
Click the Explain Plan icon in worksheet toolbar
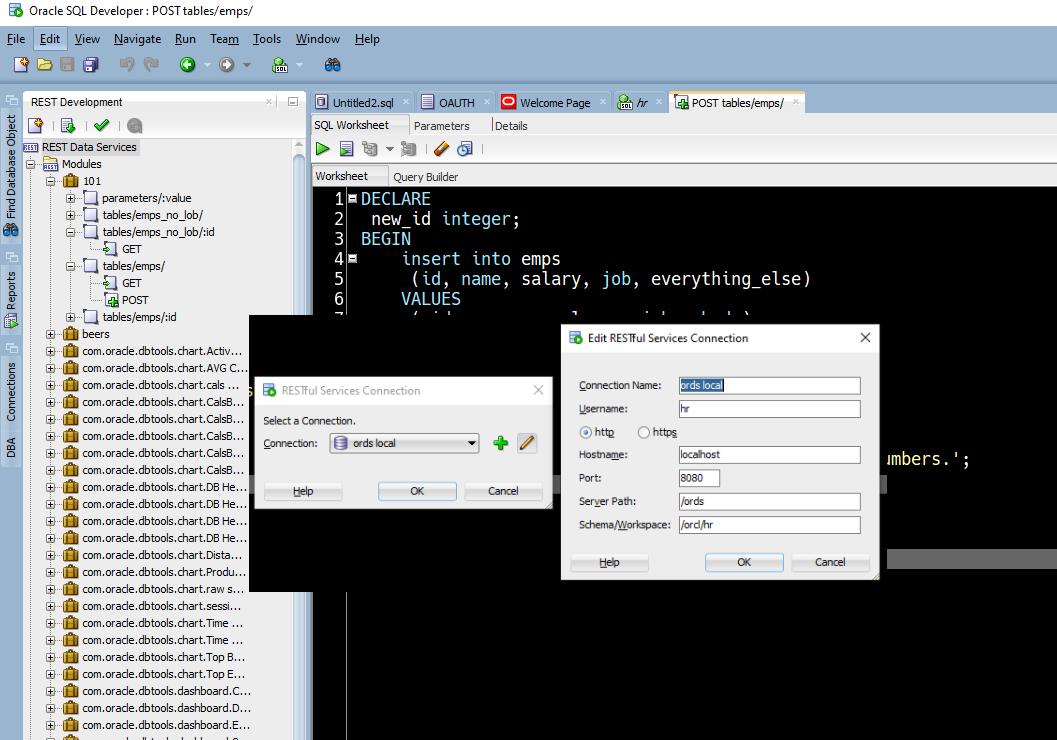[x=369, y=149]
